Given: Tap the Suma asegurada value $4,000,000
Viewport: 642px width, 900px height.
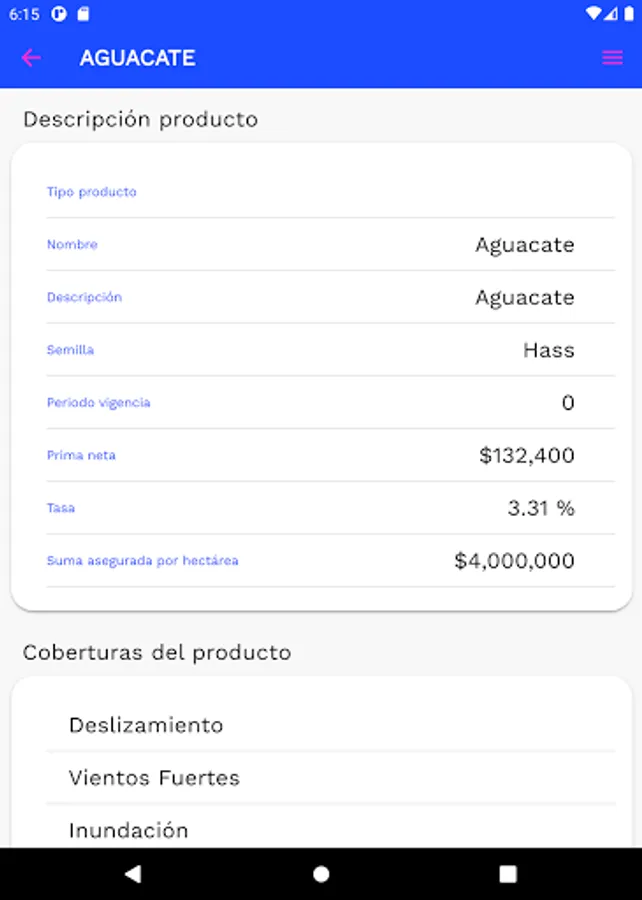Looking at the screenshot, I should pos(514,561).
